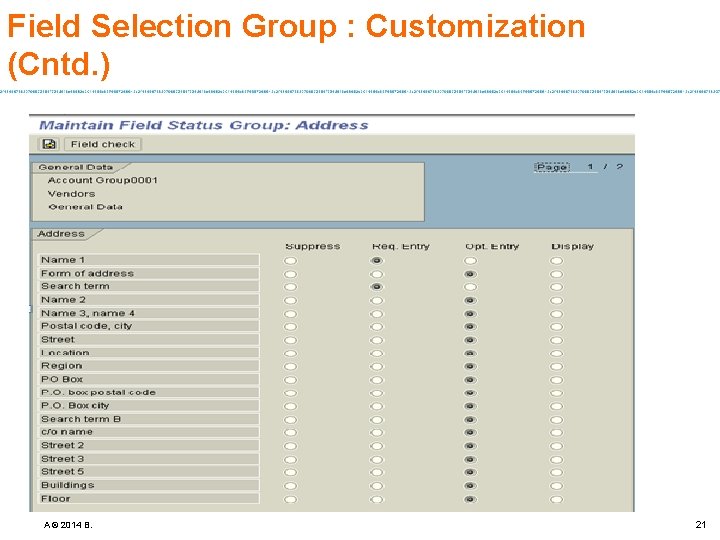This screenshot has height=540, width=720.
Task: Select Req. Entry for Street 2
Action: 376,445
